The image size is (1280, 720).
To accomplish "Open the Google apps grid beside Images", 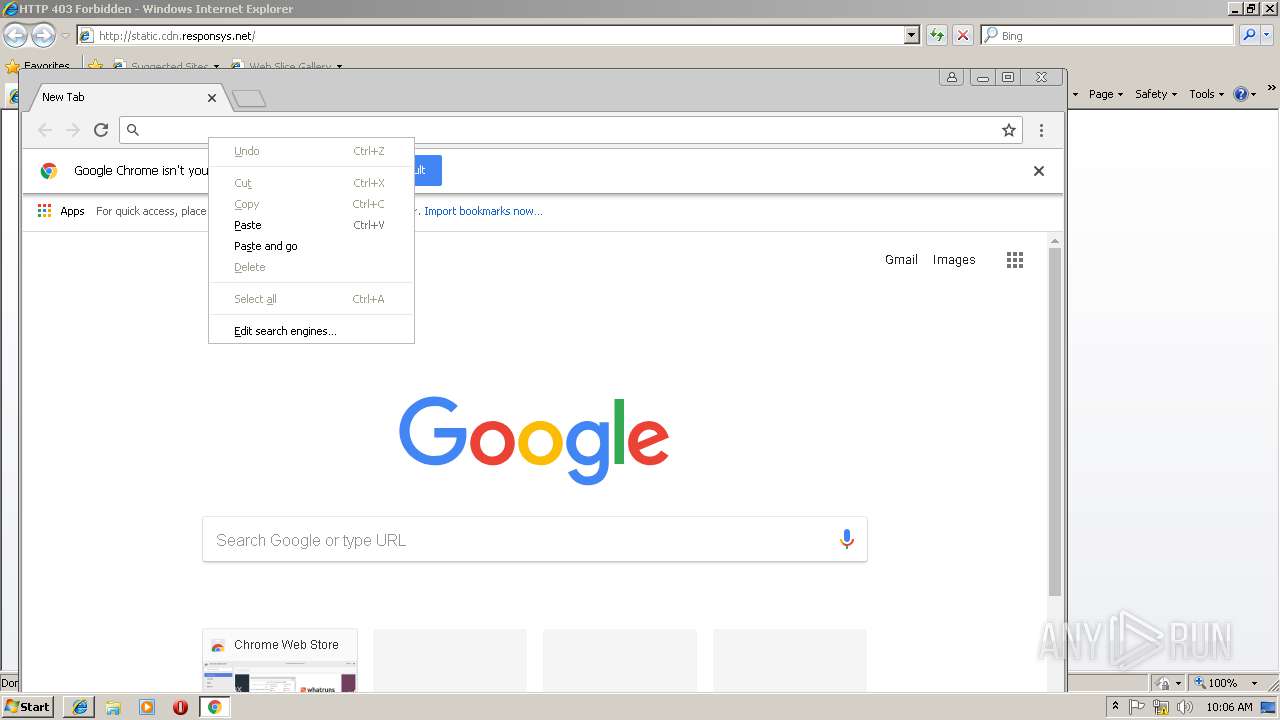I will pyautogui.click(x=1015, y=260).
